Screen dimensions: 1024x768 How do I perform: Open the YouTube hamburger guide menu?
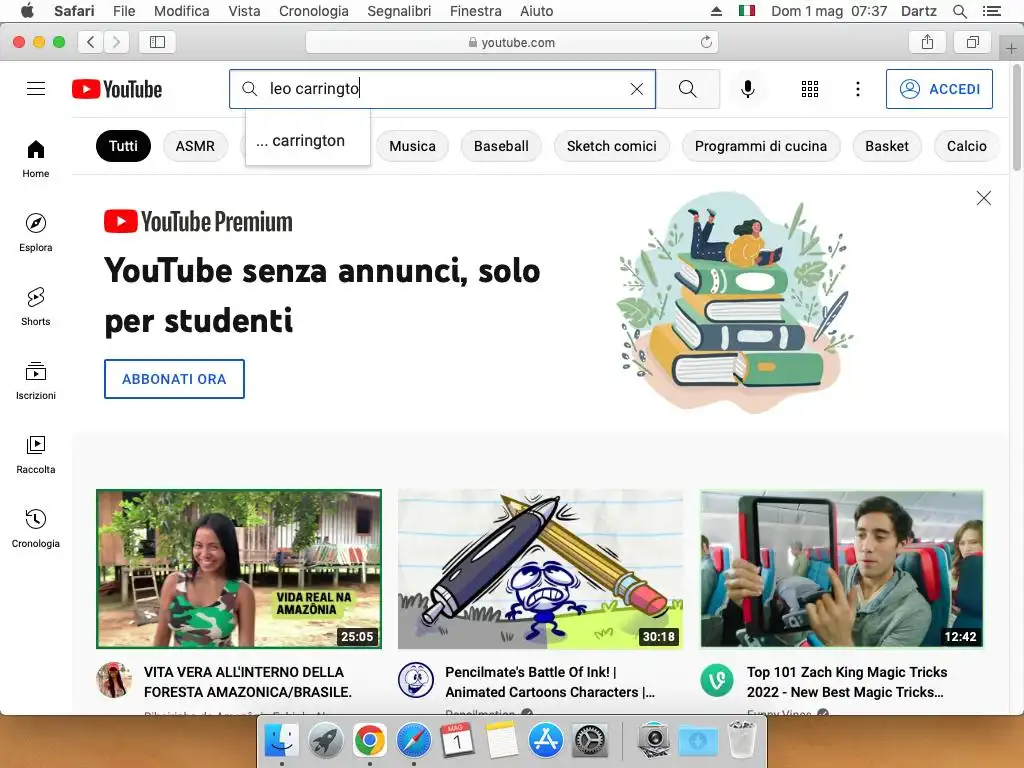[x=36, y=89]
